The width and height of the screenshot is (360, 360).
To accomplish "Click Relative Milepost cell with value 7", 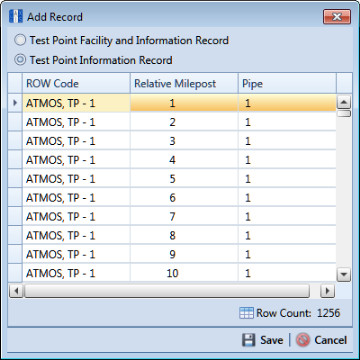I will click(184, 217).
